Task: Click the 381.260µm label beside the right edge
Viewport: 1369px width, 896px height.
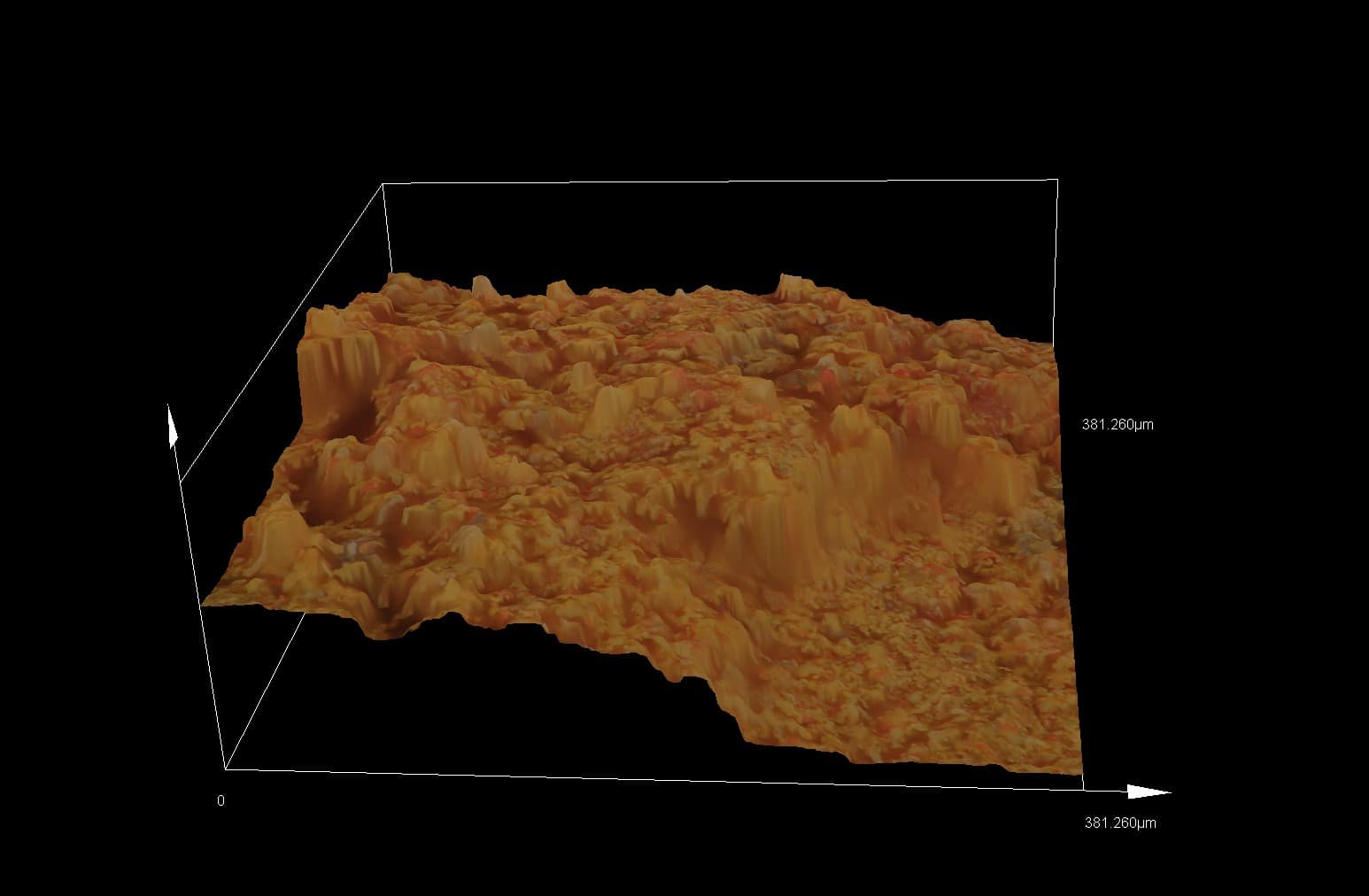Action: (1118, 425)
